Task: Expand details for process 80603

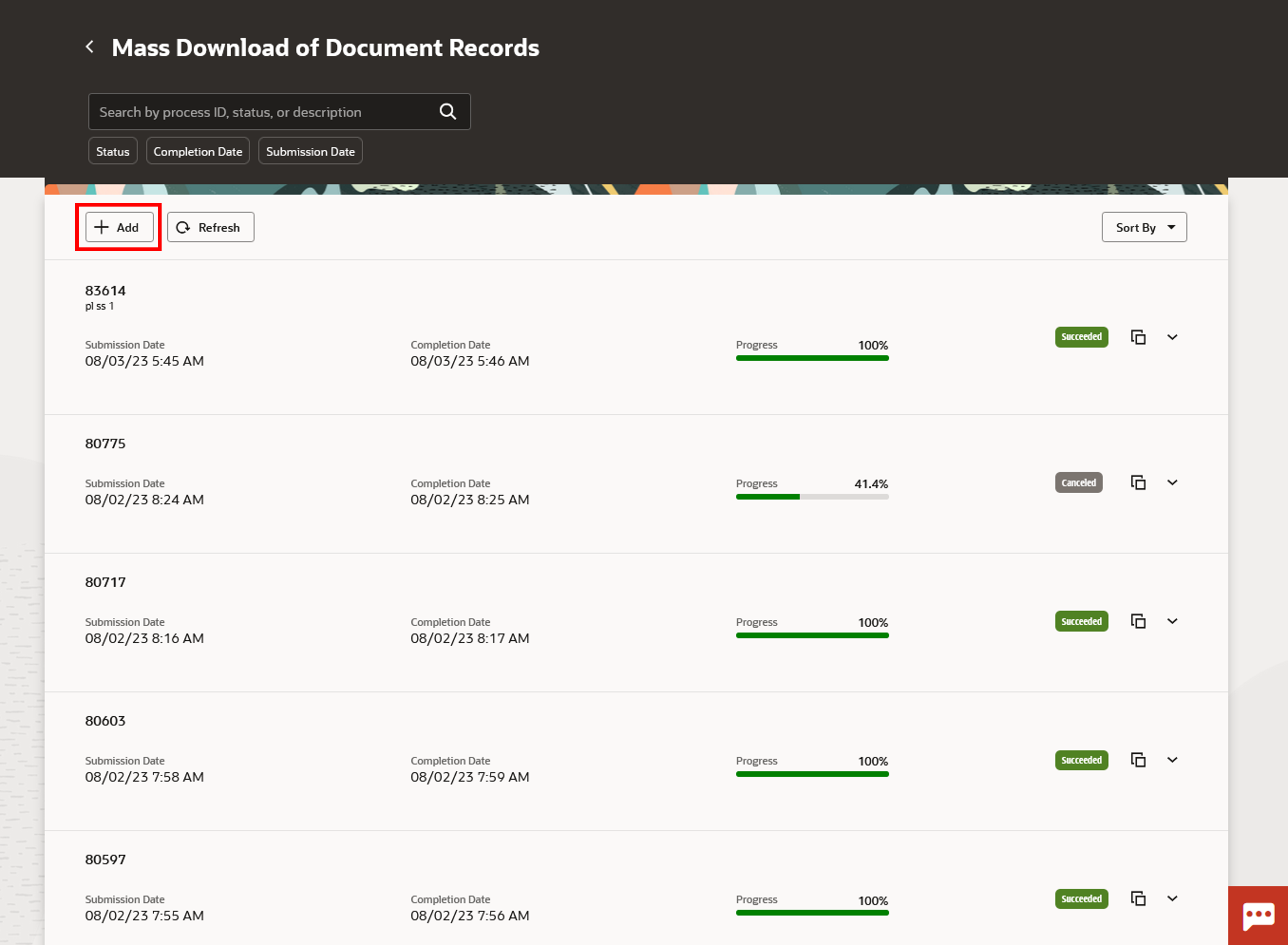Action: (x=1172, y=760)
